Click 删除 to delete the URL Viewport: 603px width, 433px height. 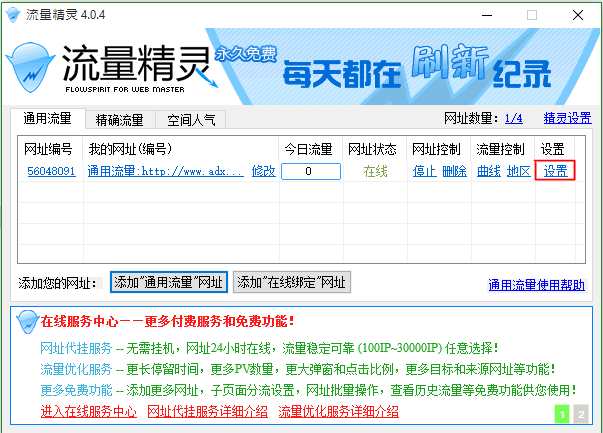click(x=455, y=171)
